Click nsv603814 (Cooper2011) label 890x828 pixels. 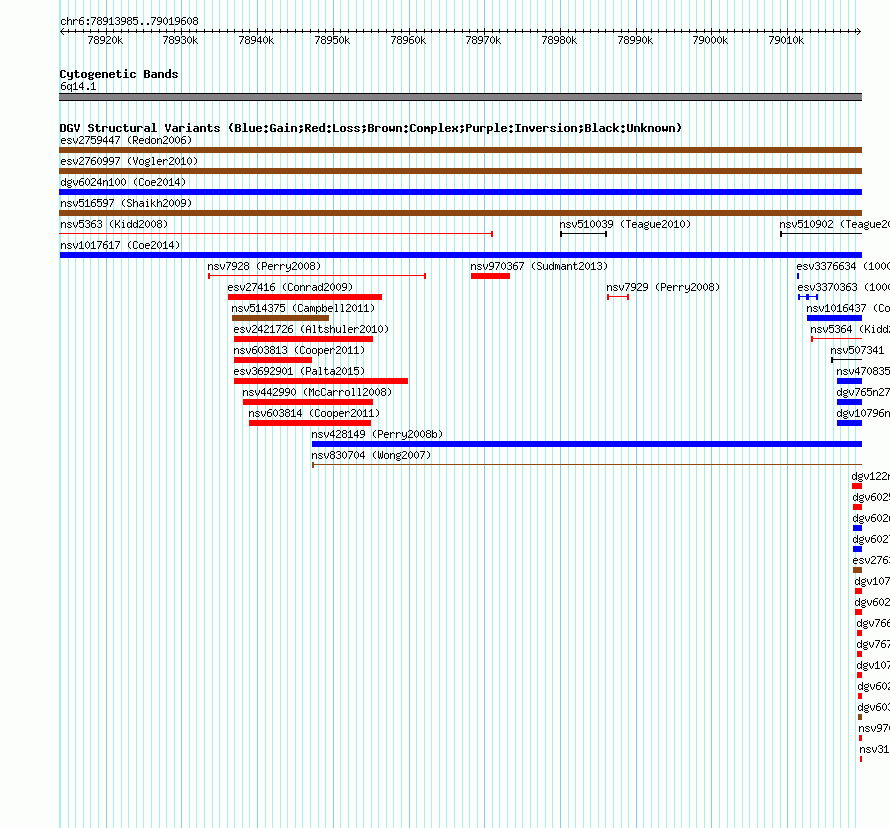314,413
